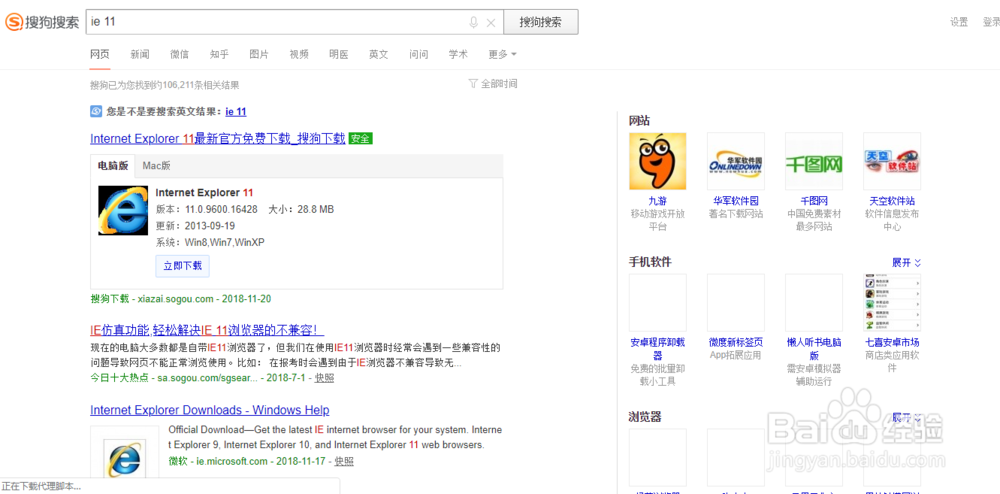Click the 搜狗搜索 search button
The width and height of the screenshot is (1000, 494).
point(541,22)
